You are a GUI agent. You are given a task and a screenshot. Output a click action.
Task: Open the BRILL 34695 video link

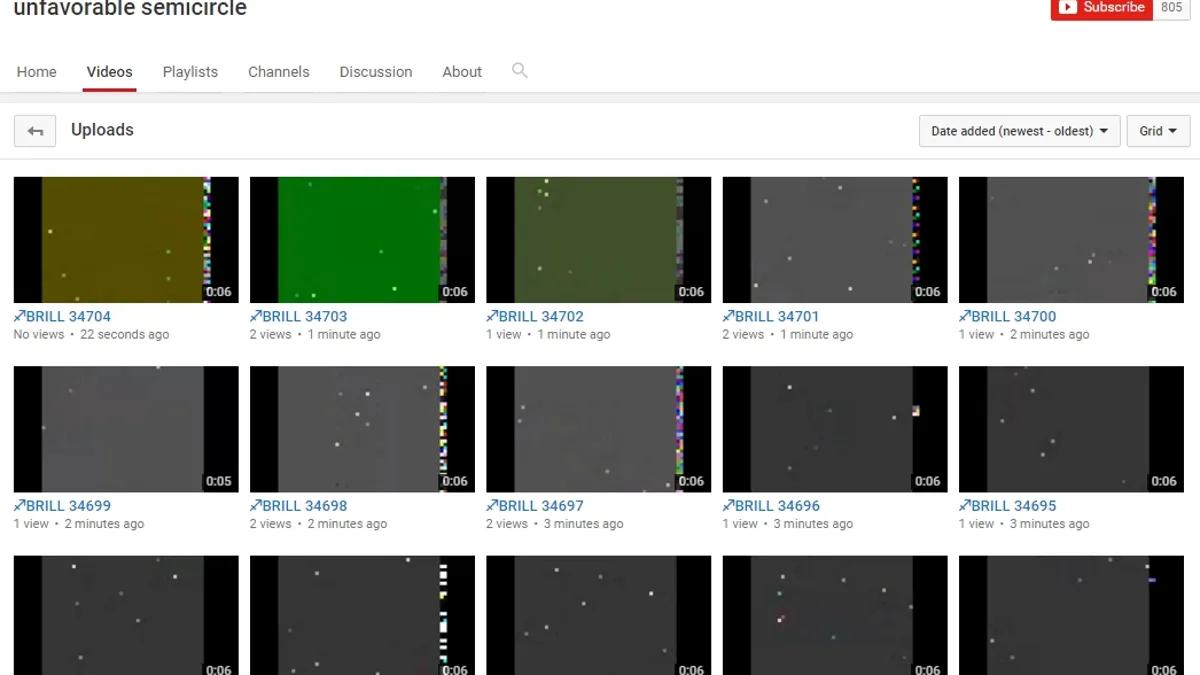[x=1008, y=505]
